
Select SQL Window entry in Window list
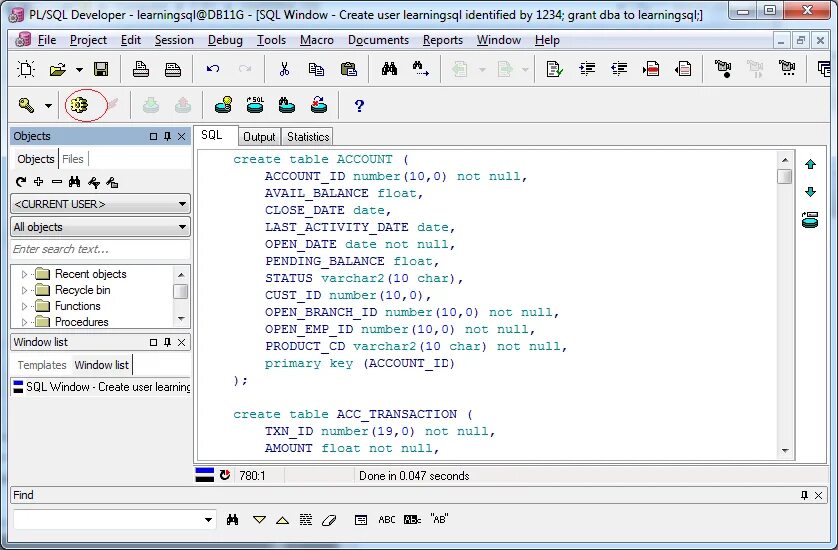tap(102, 387)
